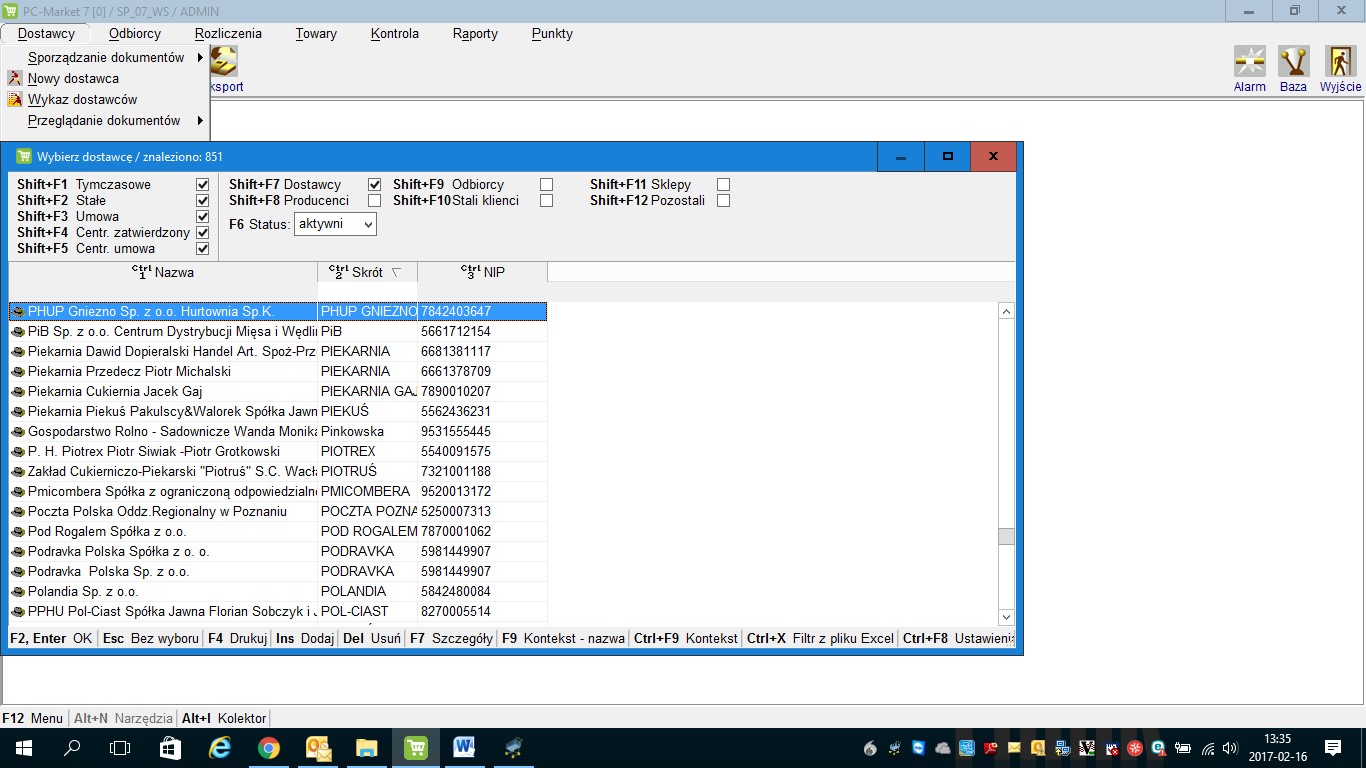Click F4 Drukuj button
Screen dimensions: 1366x768
pos(237,638)
